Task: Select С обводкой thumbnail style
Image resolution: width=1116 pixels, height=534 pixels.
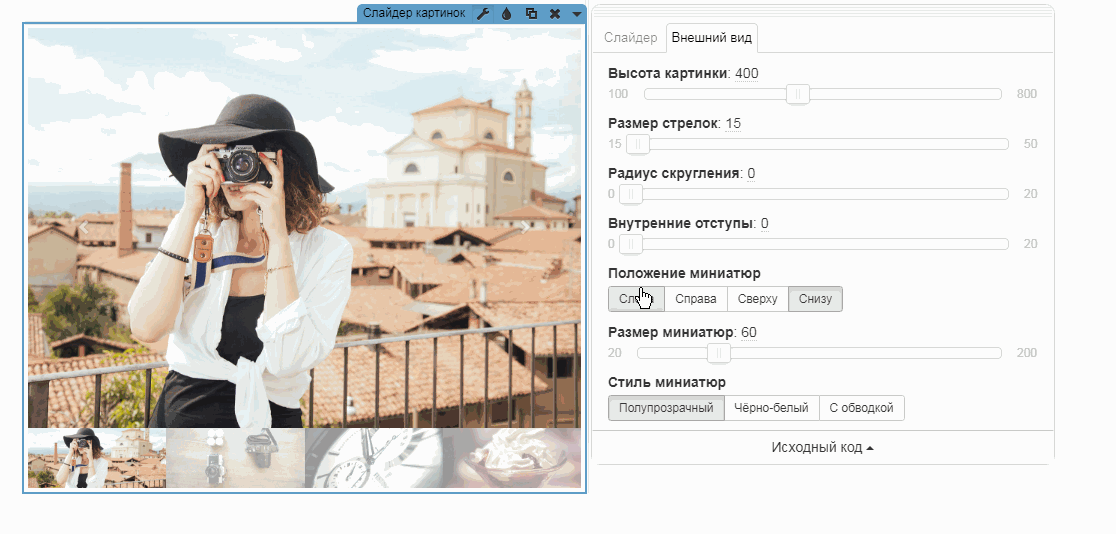Action: tap(862, 408)
